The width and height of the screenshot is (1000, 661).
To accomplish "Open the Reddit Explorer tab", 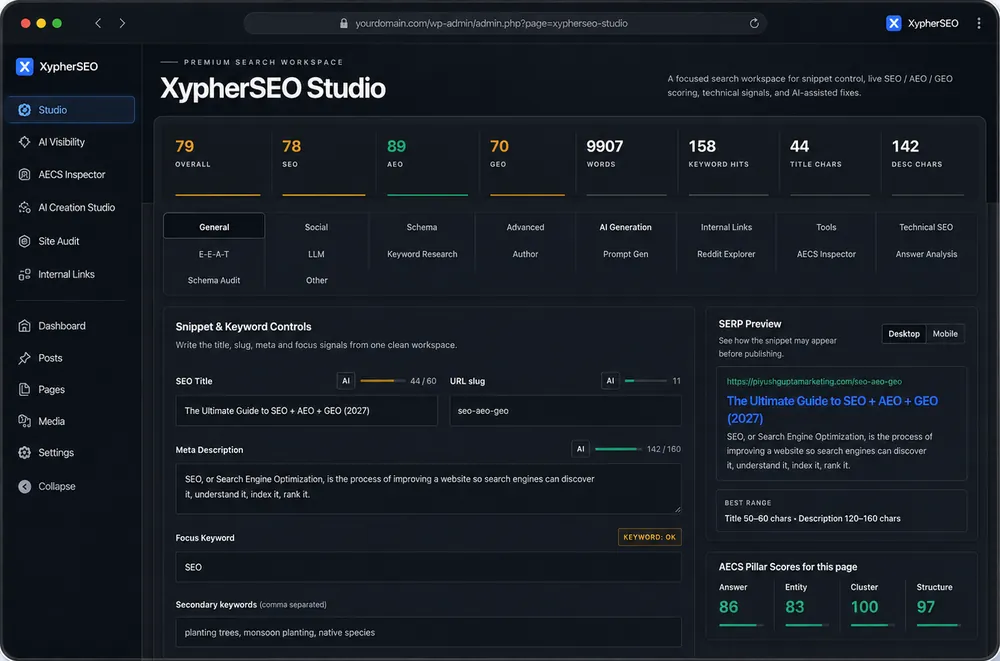I will click(x=726, y=254).
